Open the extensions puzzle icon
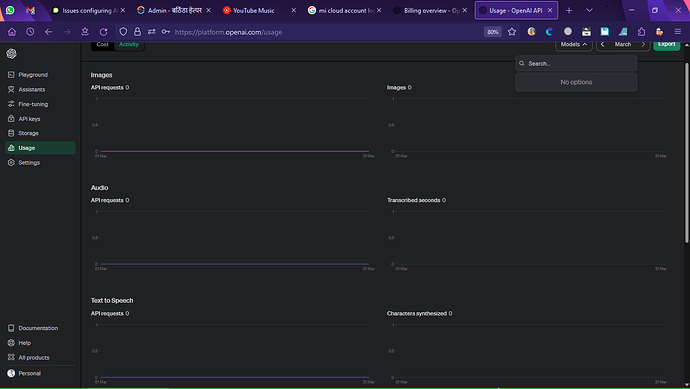The image size is (690, 389). [x=641, y=32]
